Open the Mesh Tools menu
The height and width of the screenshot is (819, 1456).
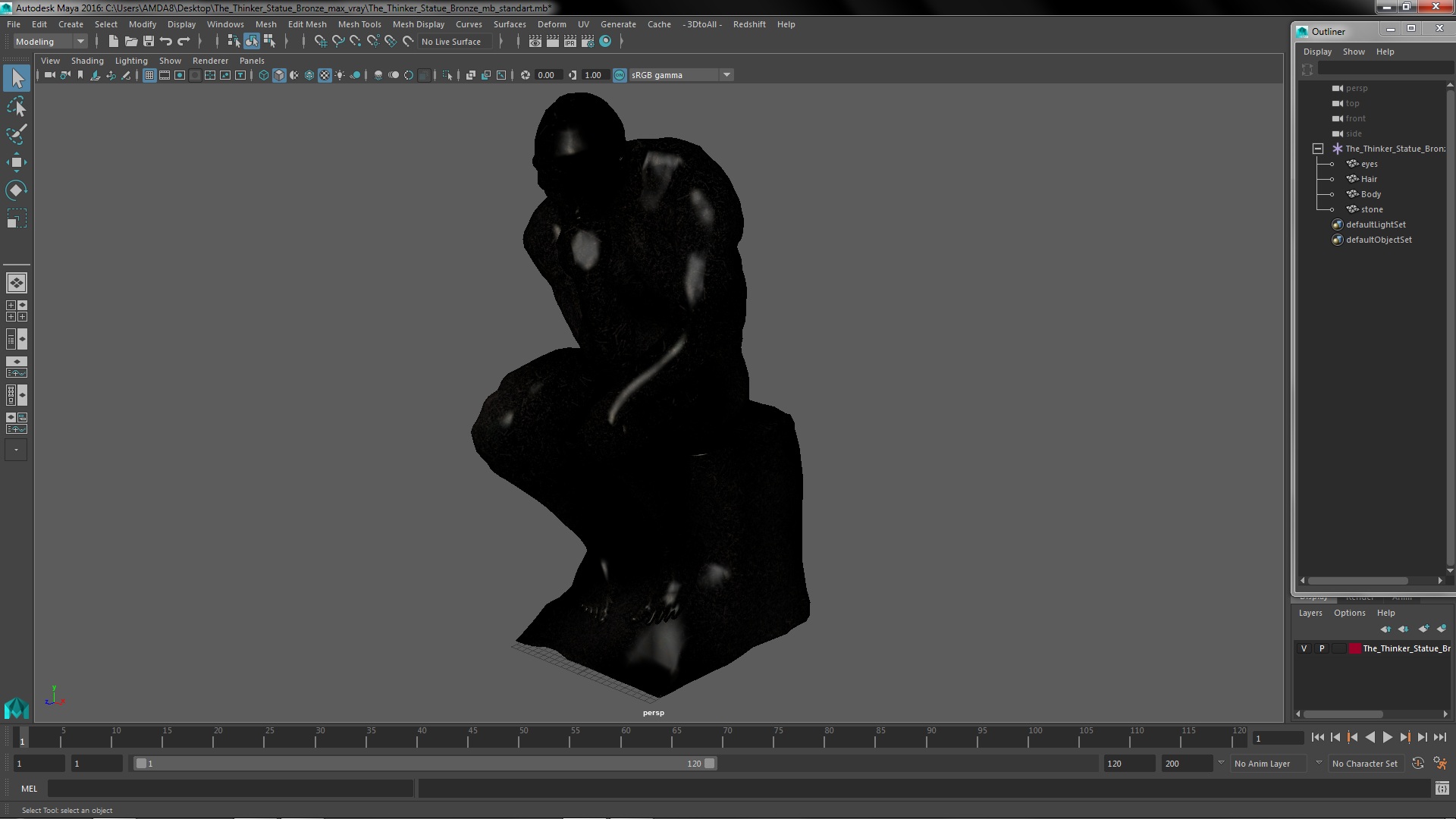click(359, 24)
